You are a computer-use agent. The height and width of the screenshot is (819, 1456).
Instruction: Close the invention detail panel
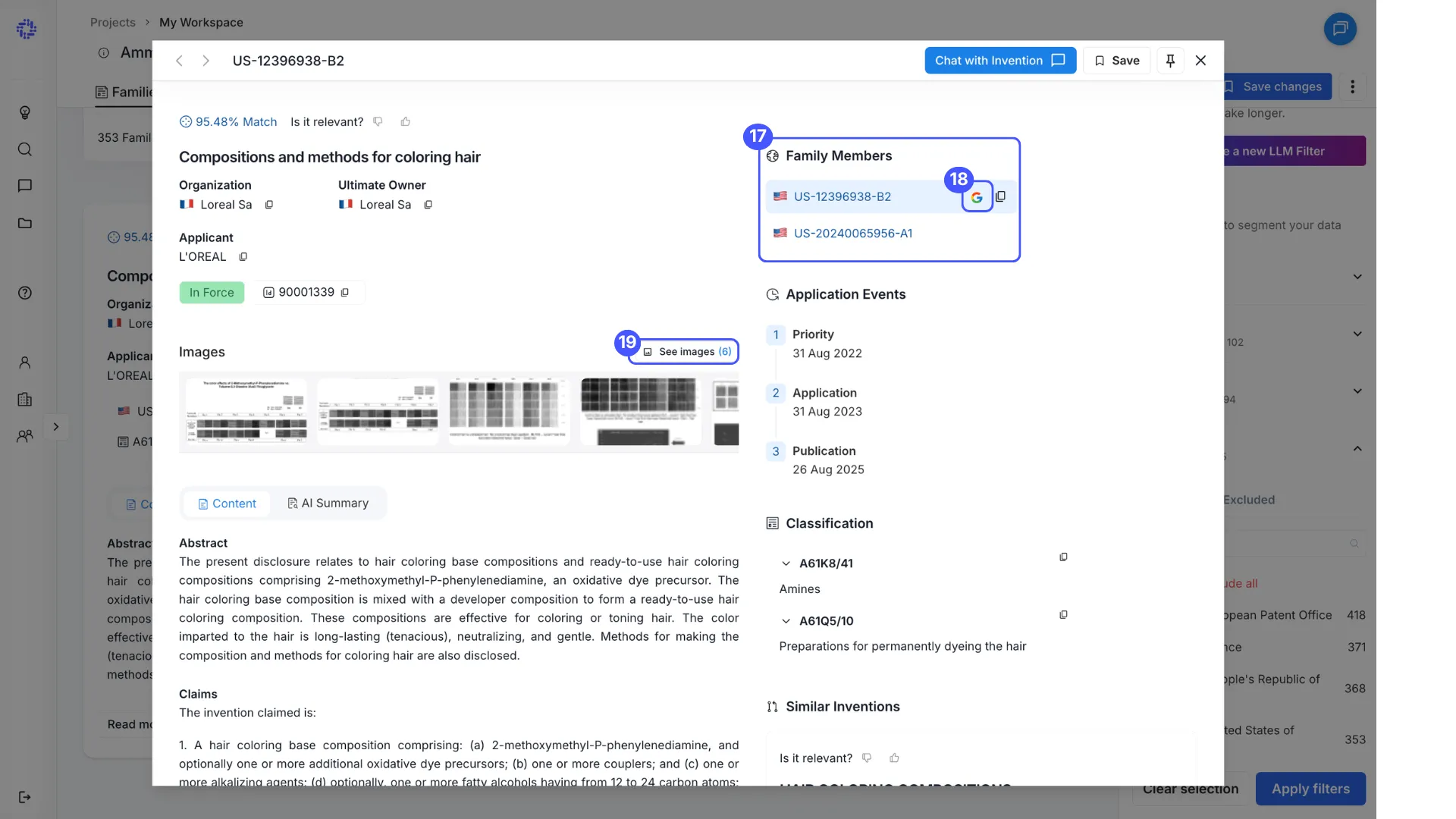(1200, 61)
